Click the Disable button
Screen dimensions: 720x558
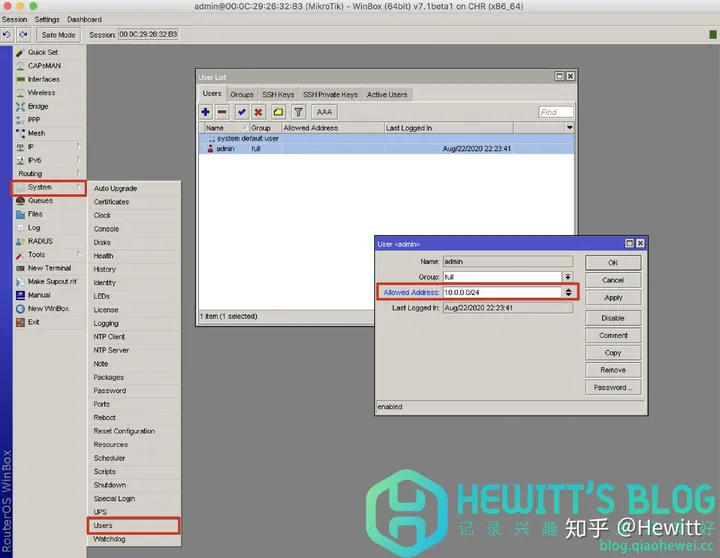pyautogui.click(x=613, y=318)
